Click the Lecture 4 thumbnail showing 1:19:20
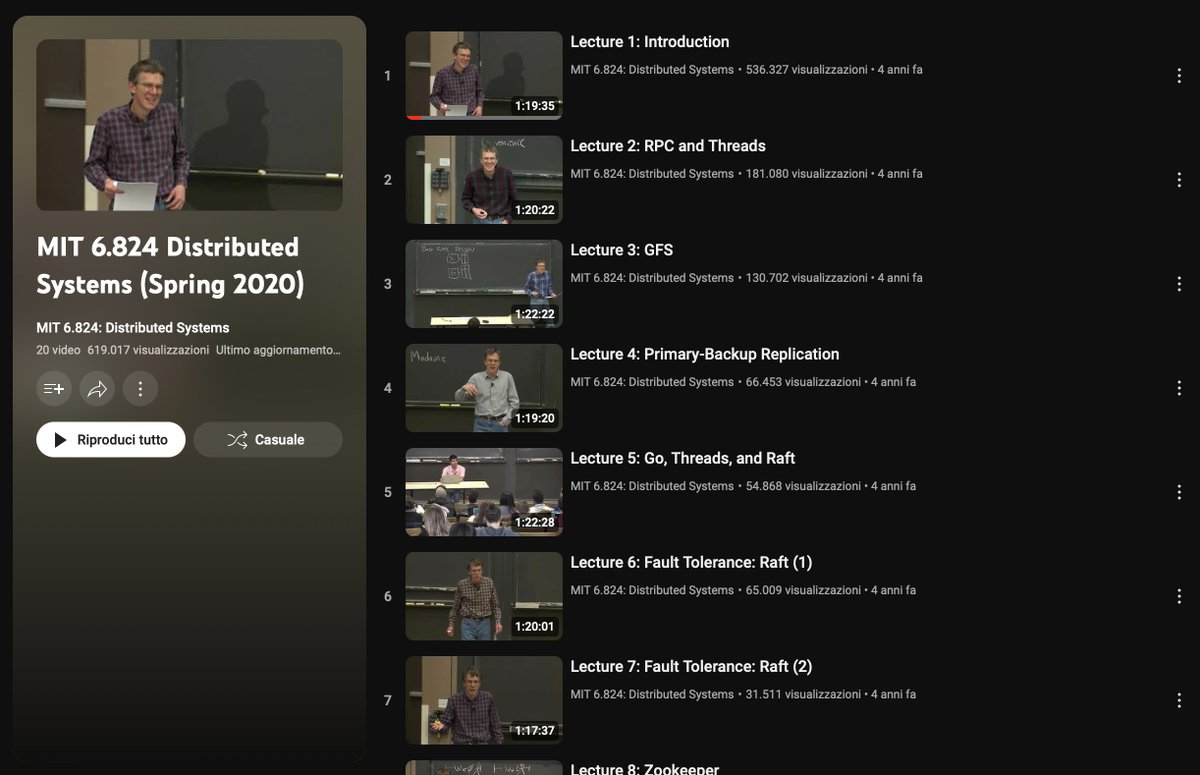Viewport: 1200px width, 775px height. 484,388
